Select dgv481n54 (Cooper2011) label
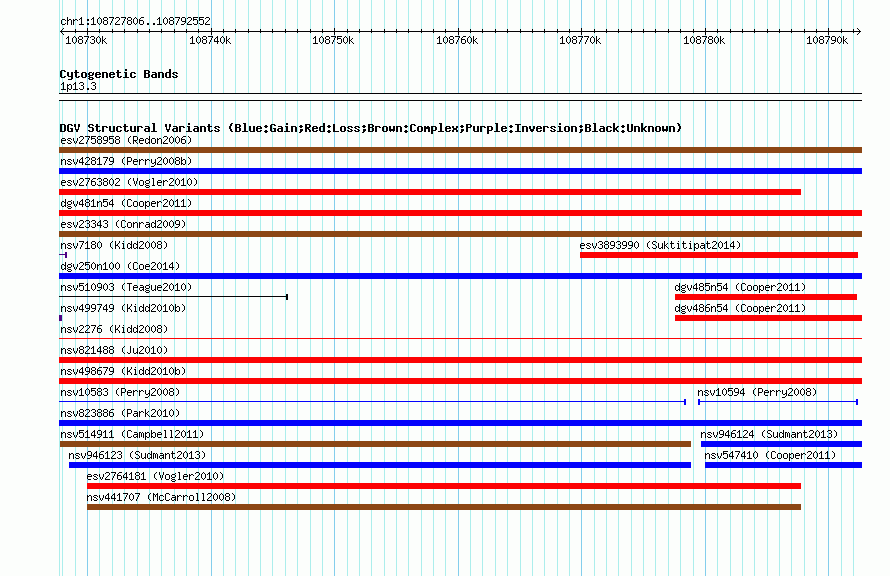The image size is (890, 576). [126, 203]
